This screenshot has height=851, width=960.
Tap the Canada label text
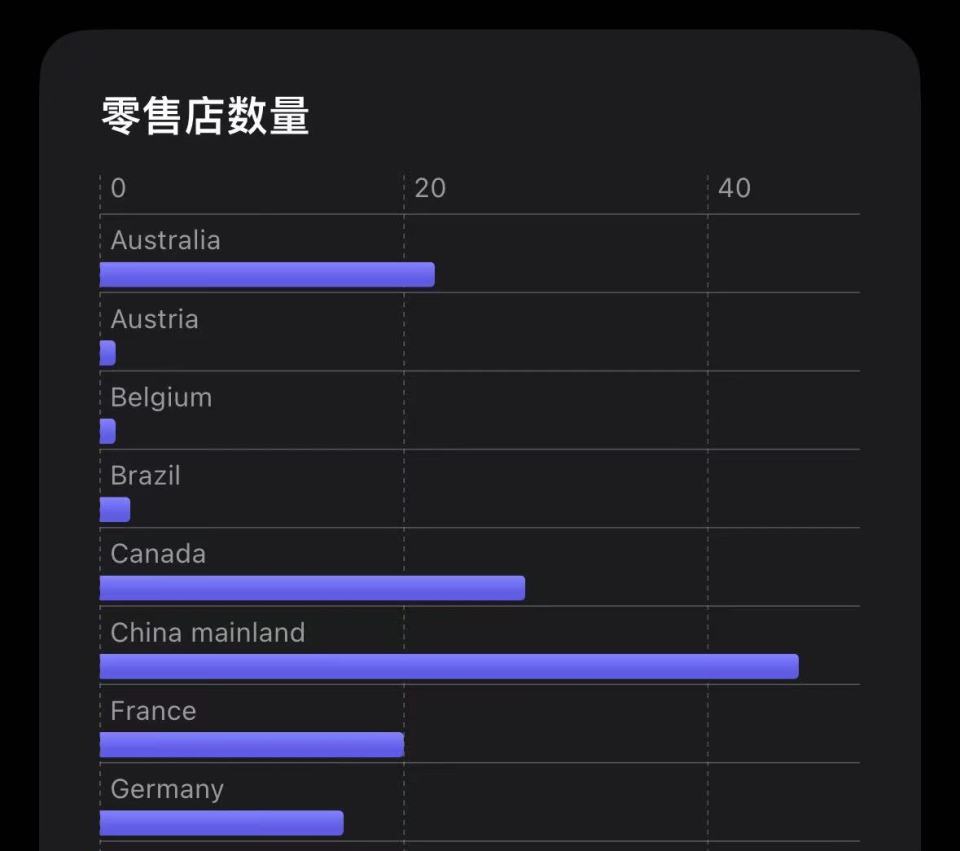click(158, 554)
